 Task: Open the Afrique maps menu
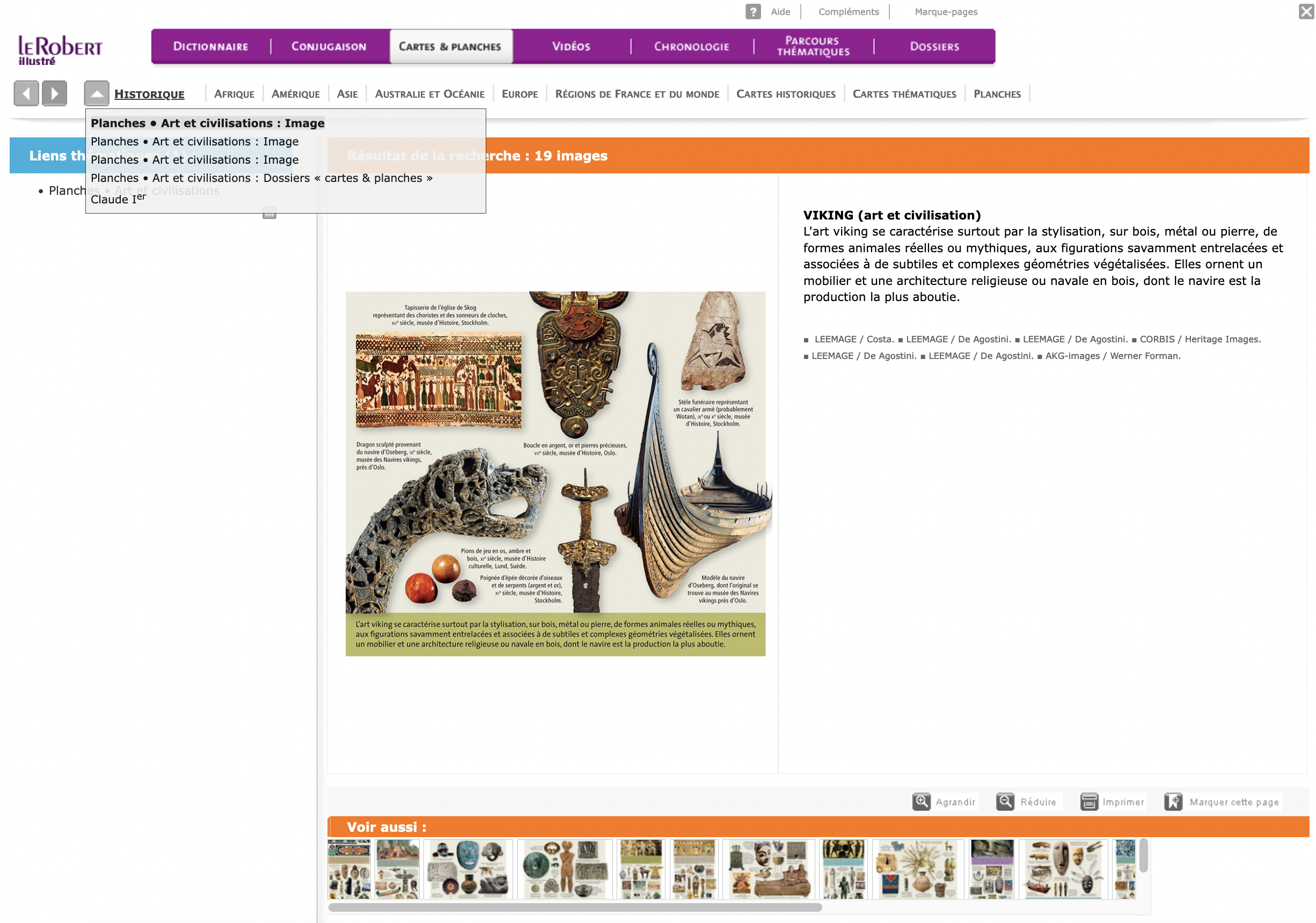[x=234, y=94]
